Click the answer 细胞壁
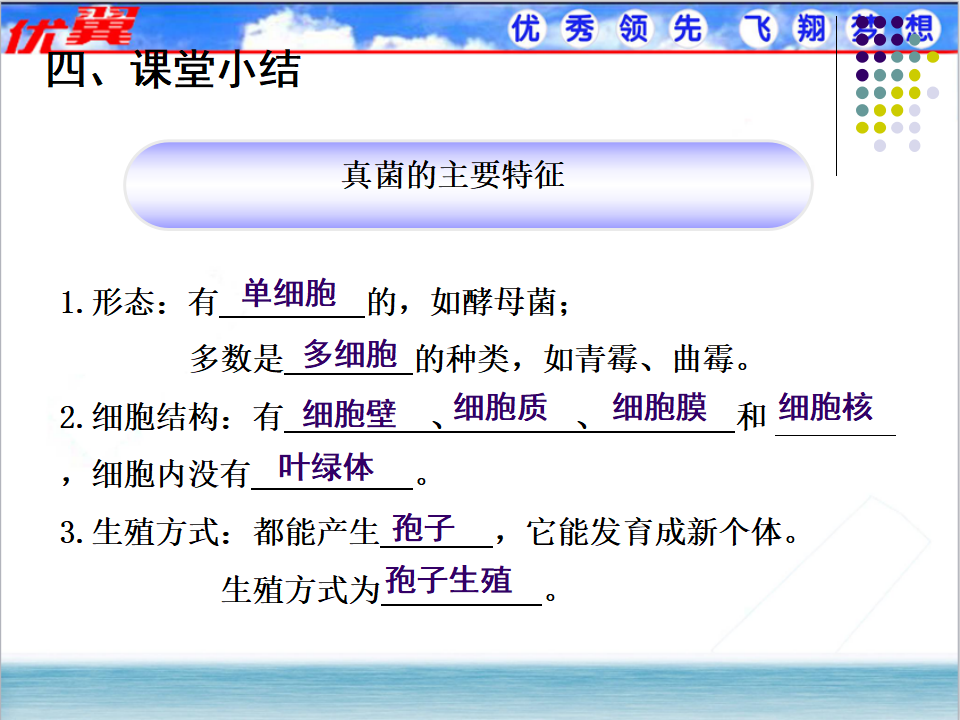The height and width of the screenshot is (720, 960). (349, 414)
